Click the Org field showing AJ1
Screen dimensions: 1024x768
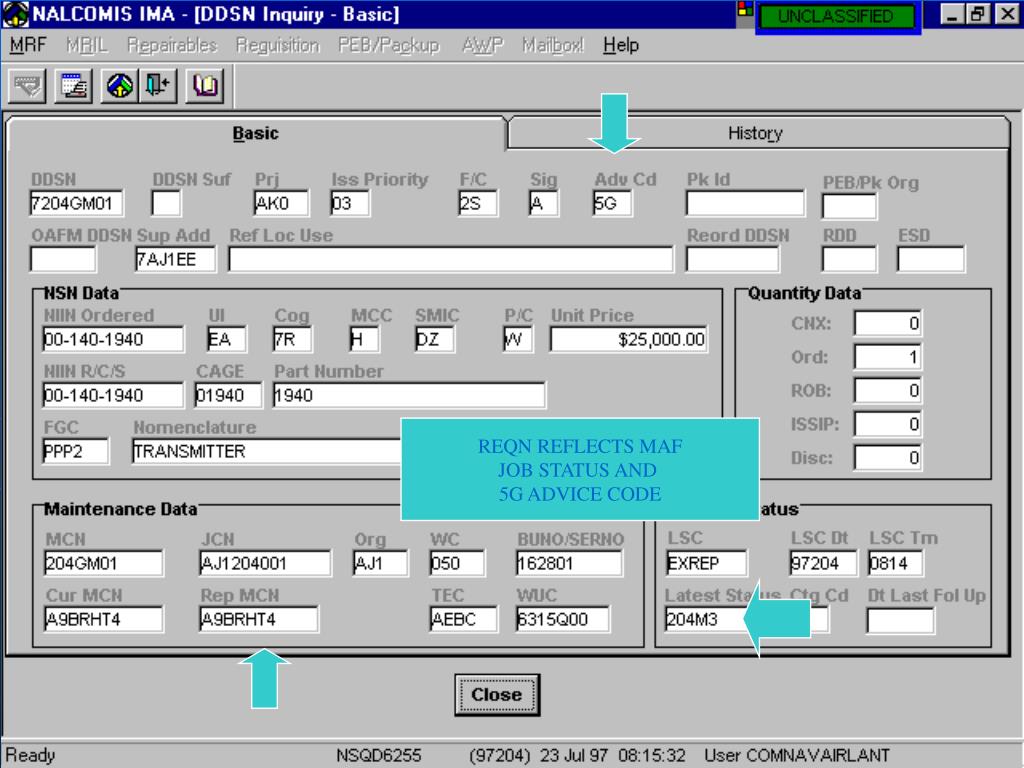pyautogui.click(x=380, y=564)
